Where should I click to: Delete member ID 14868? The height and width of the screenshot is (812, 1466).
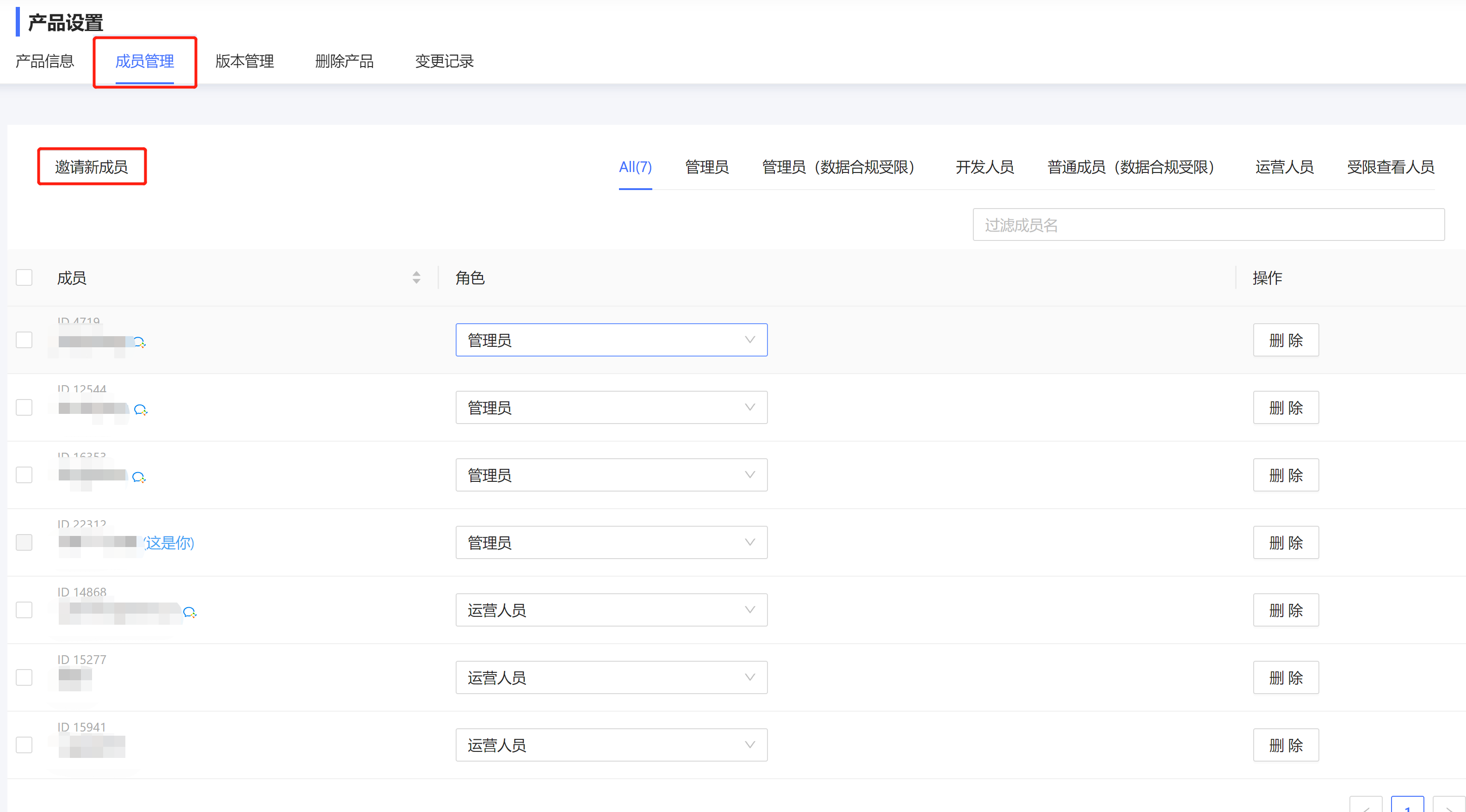(1286, 610)
